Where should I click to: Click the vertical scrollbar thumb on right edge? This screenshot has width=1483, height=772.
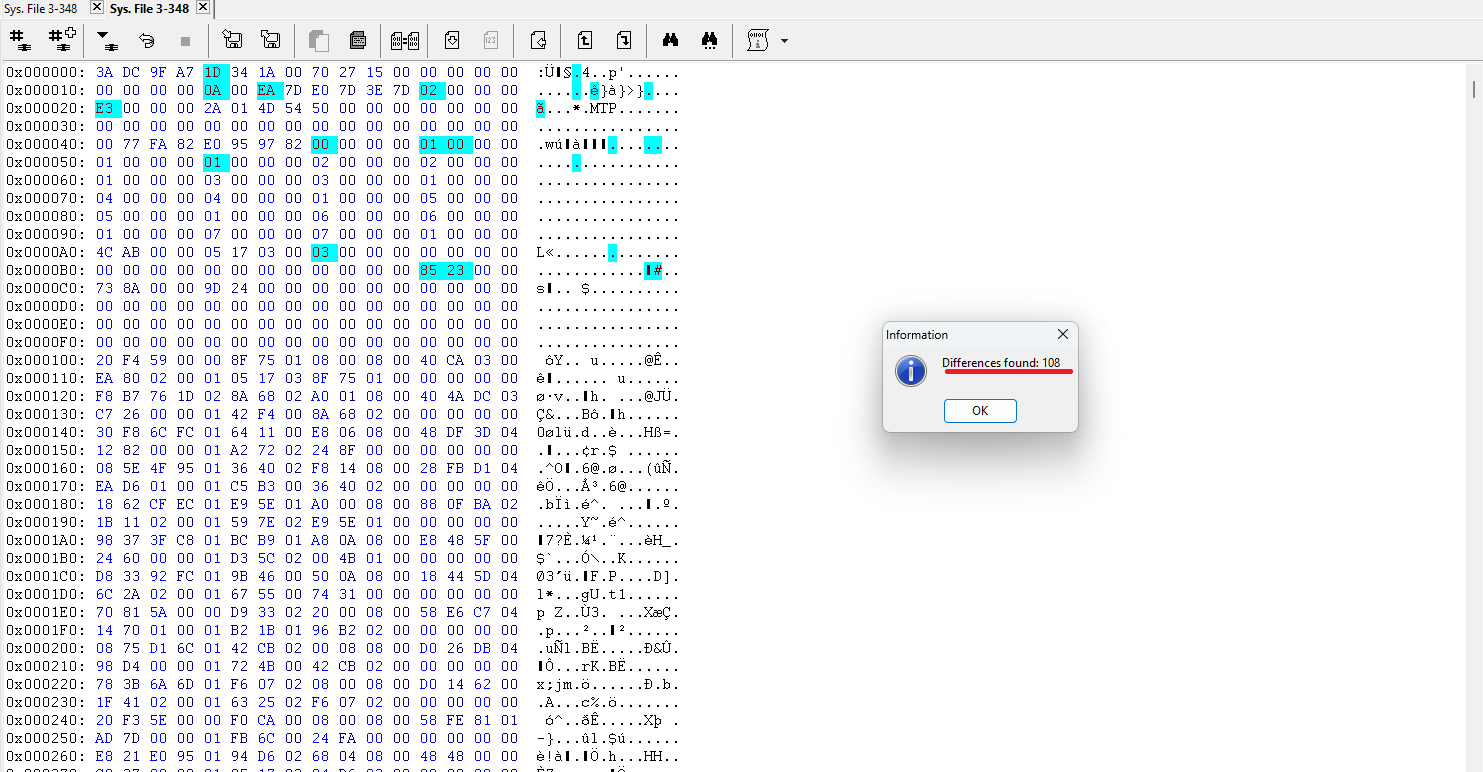pos(1473,90)
